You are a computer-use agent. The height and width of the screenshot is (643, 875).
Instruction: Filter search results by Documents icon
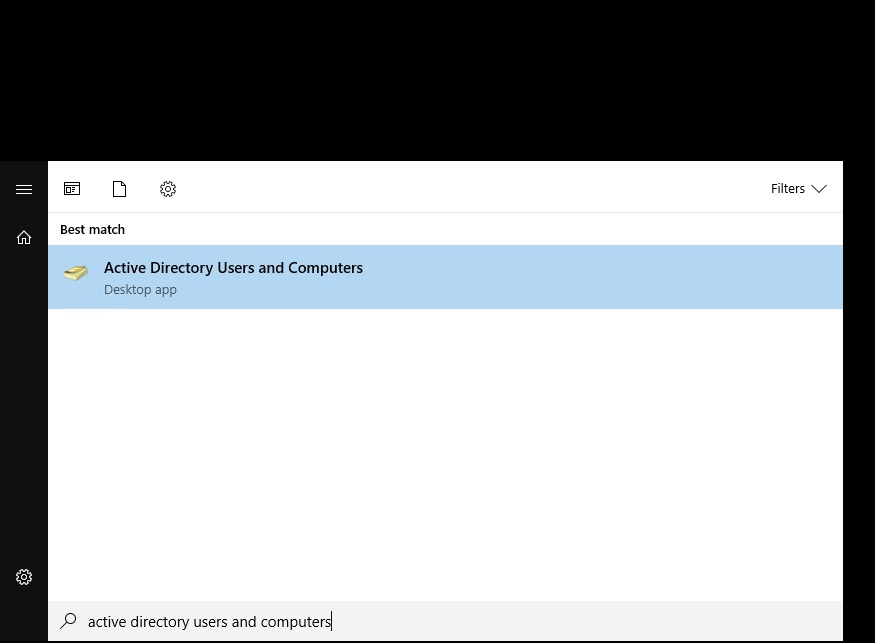pos(120,189)
